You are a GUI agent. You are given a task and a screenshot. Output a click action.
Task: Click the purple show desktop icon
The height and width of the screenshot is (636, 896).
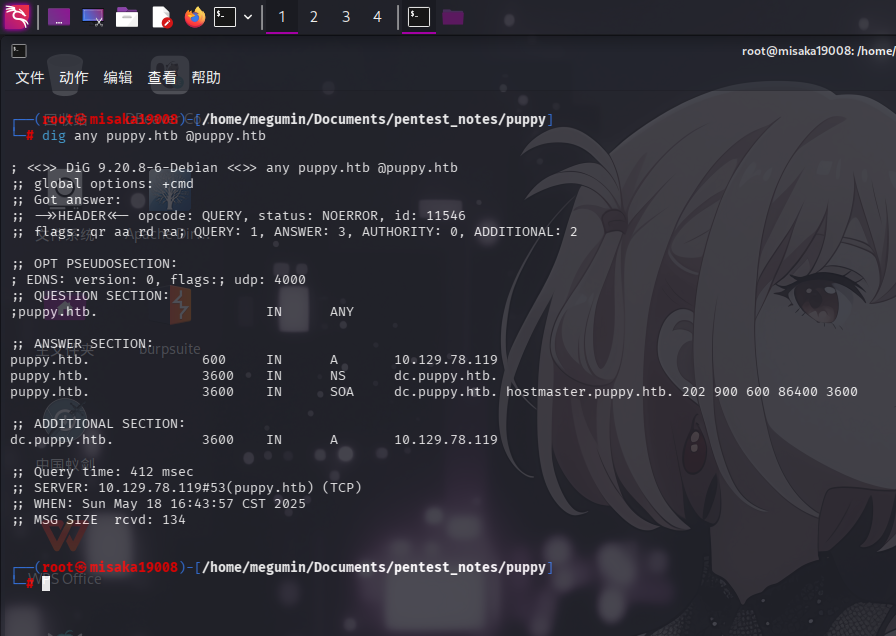pyautogui.click(x=59, y=17)
